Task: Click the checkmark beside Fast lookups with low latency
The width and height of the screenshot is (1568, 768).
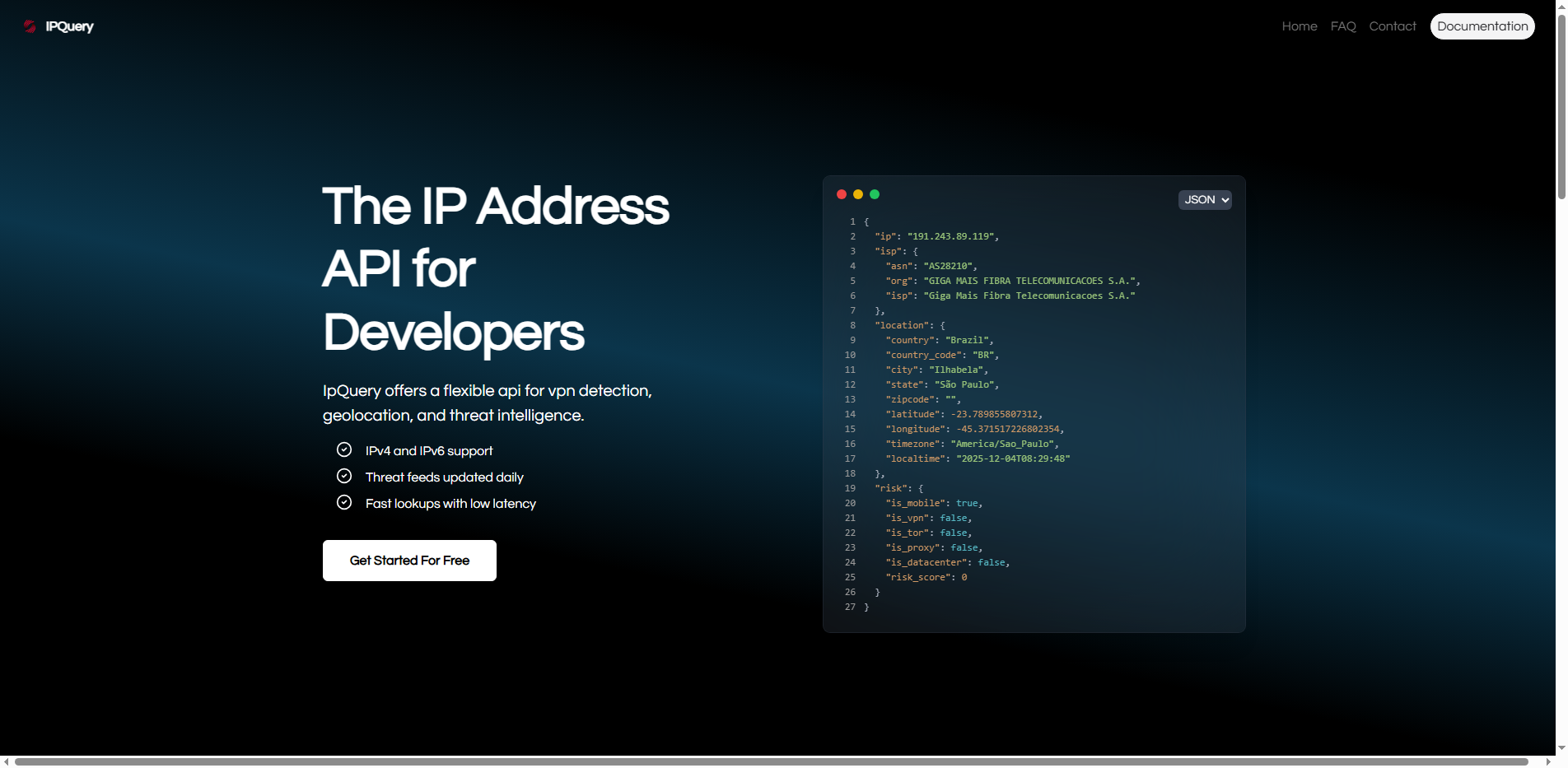Action: 344,502
